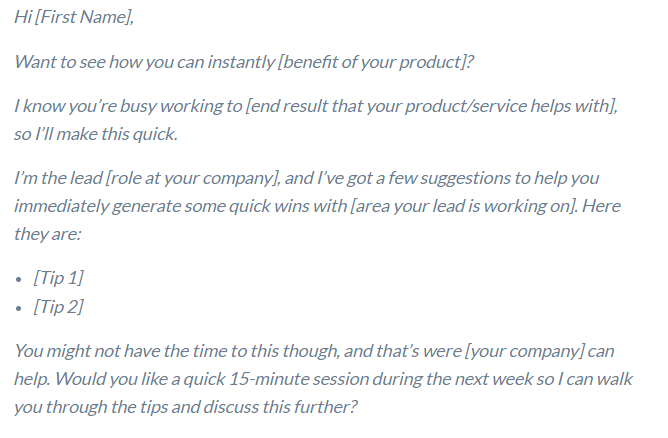Click the '[Tip 2]' bullet item
The image size is (668, 438).
[59, 307]
